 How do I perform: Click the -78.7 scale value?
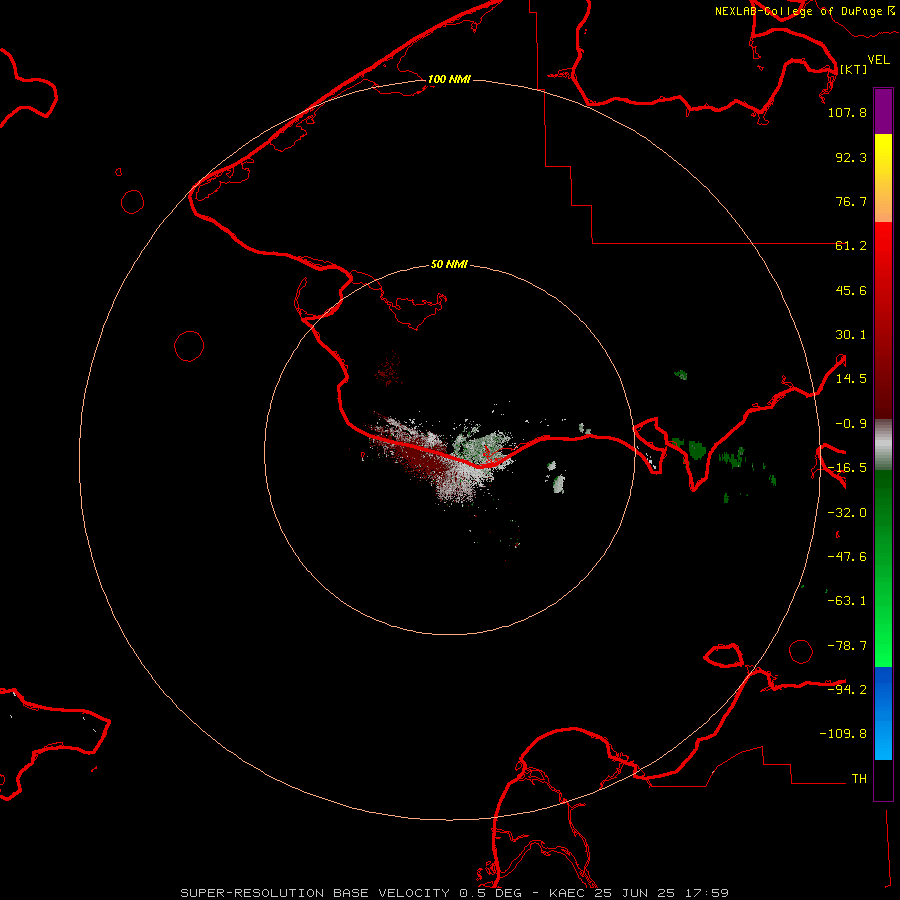847,646
